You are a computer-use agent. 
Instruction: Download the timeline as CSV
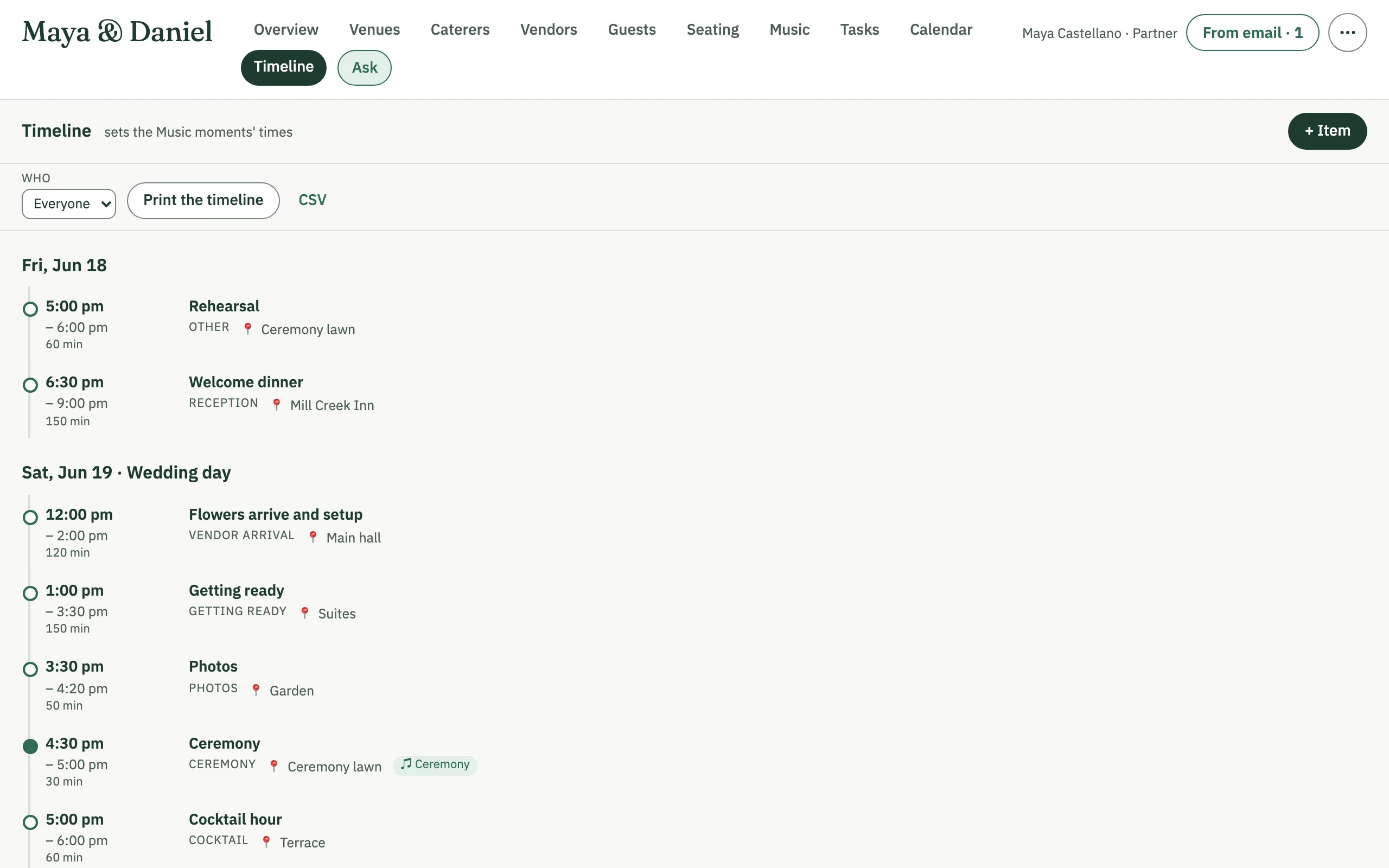click(312, 200)
